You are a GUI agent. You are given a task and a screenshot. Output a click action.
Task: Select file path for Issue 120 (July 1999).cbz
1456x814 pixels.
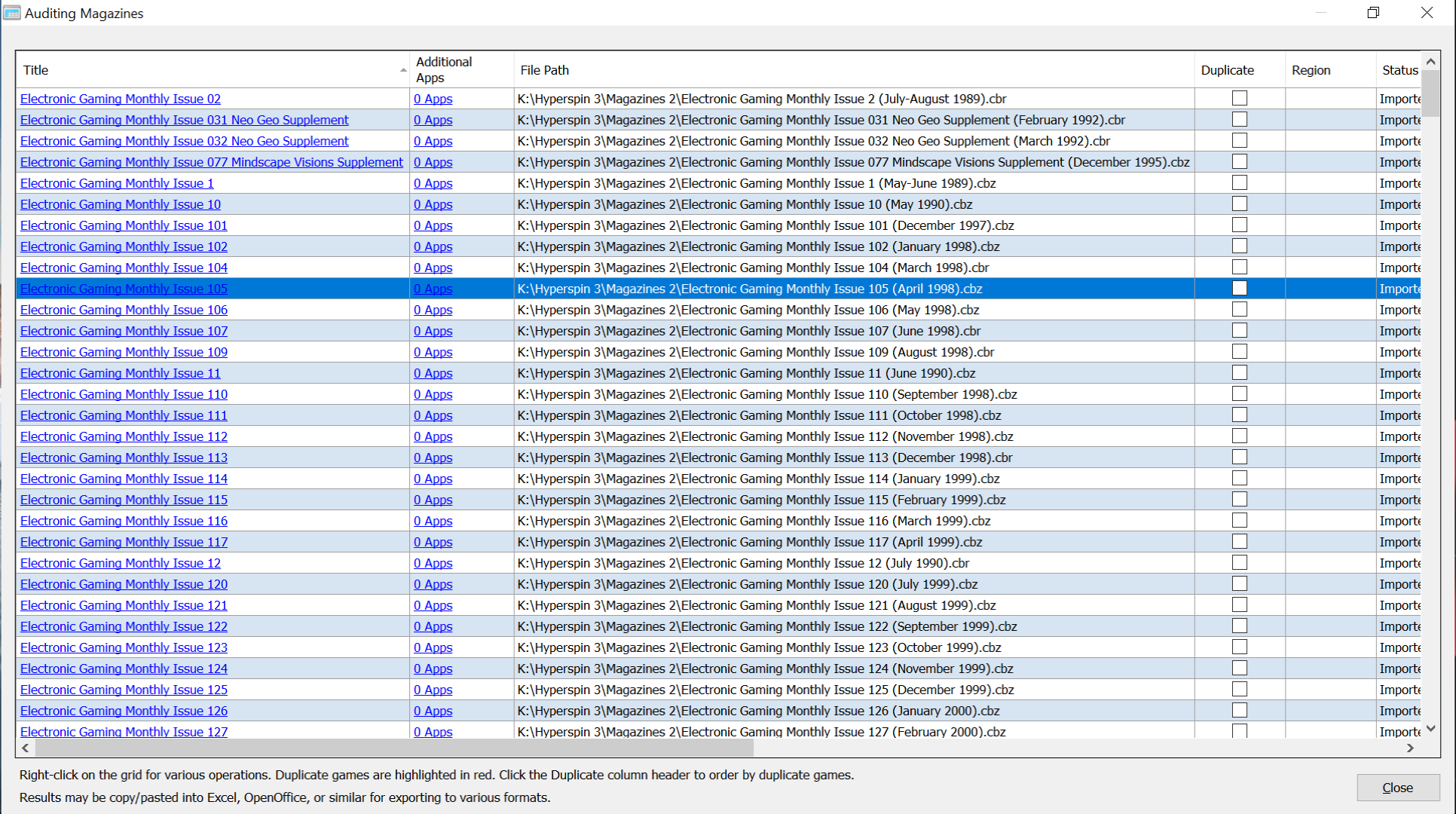tap(855, 584)
